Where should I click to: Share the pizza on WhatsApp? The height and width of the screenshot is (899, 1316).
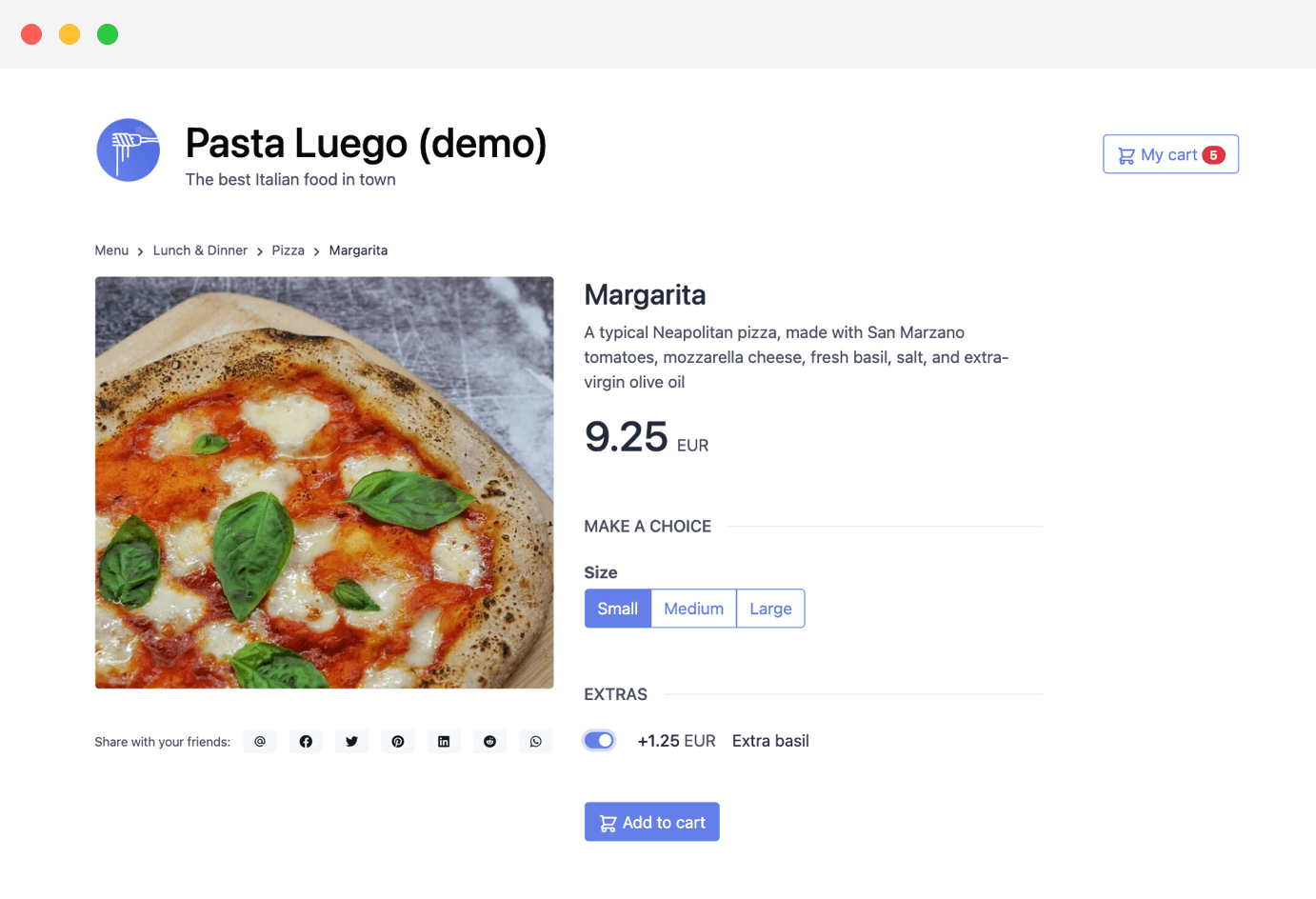[536, 742]
